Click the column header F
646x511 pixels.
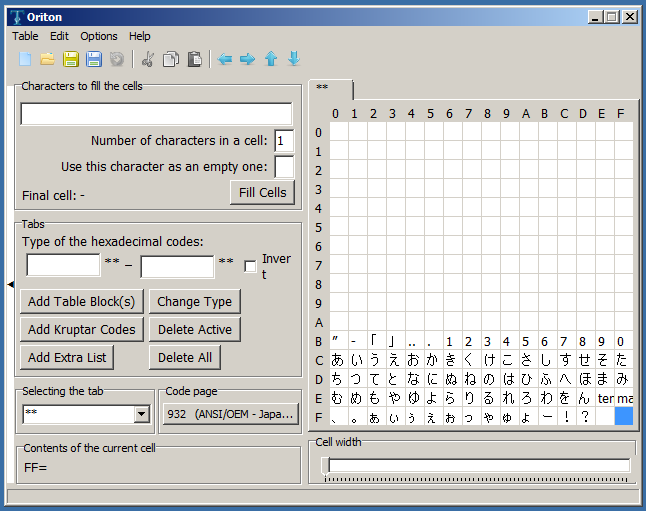(620, 114)
